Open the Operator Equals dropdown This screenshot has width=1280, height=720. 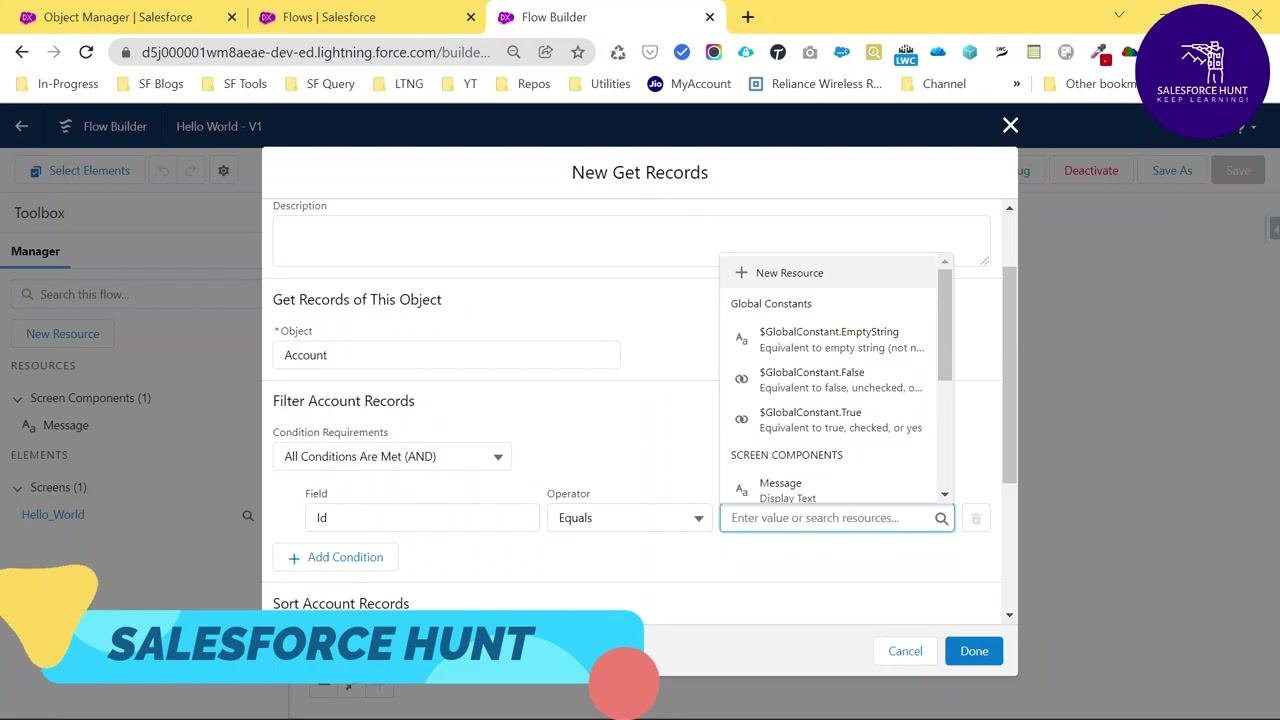tap(629, 518)
